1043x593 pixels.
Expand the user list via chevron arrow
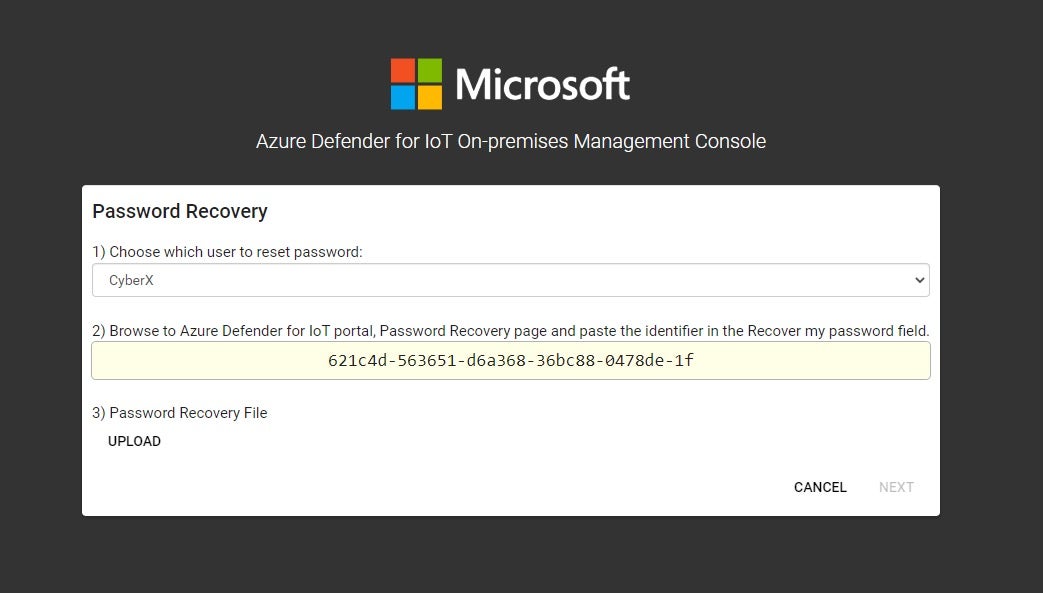point(919,281)
